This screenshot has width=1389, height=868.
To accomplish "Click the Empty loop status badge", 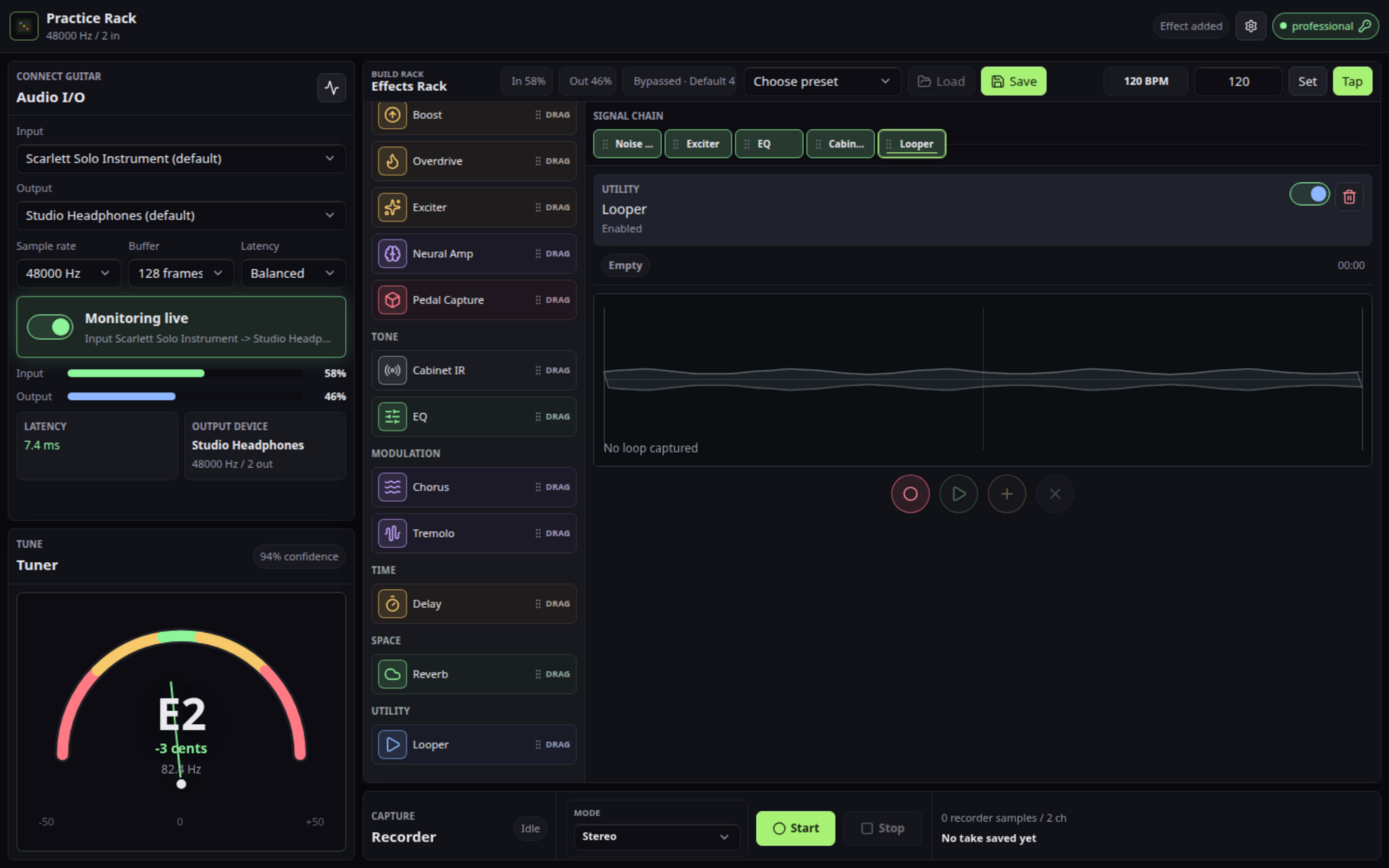I will [x=625, y=266].
